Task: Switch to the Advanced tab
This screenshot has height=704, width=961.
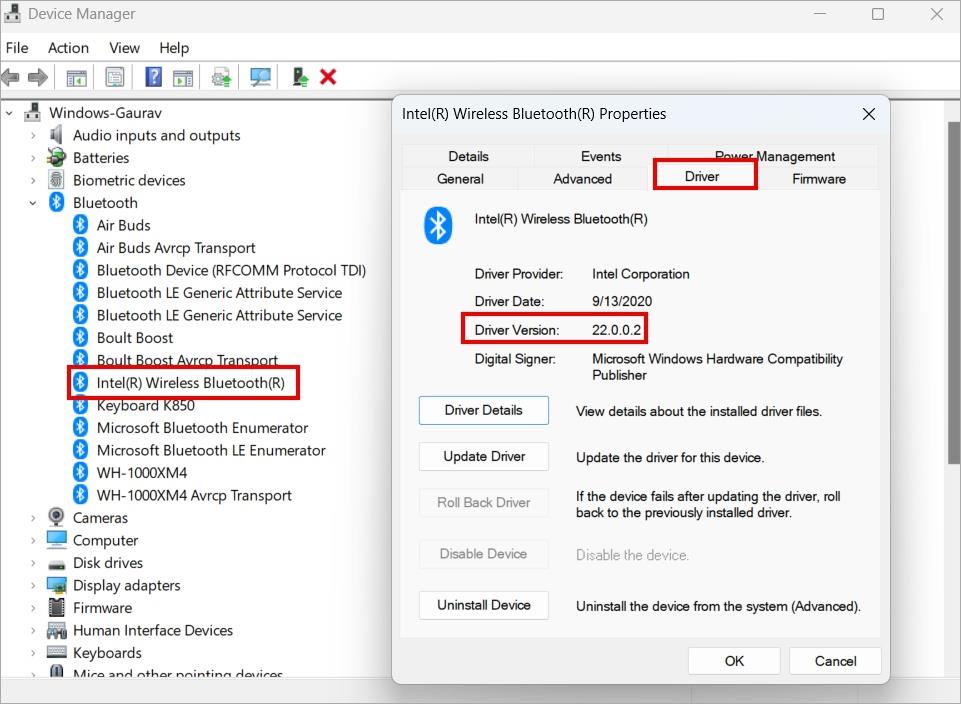Action: pos(582,179)
